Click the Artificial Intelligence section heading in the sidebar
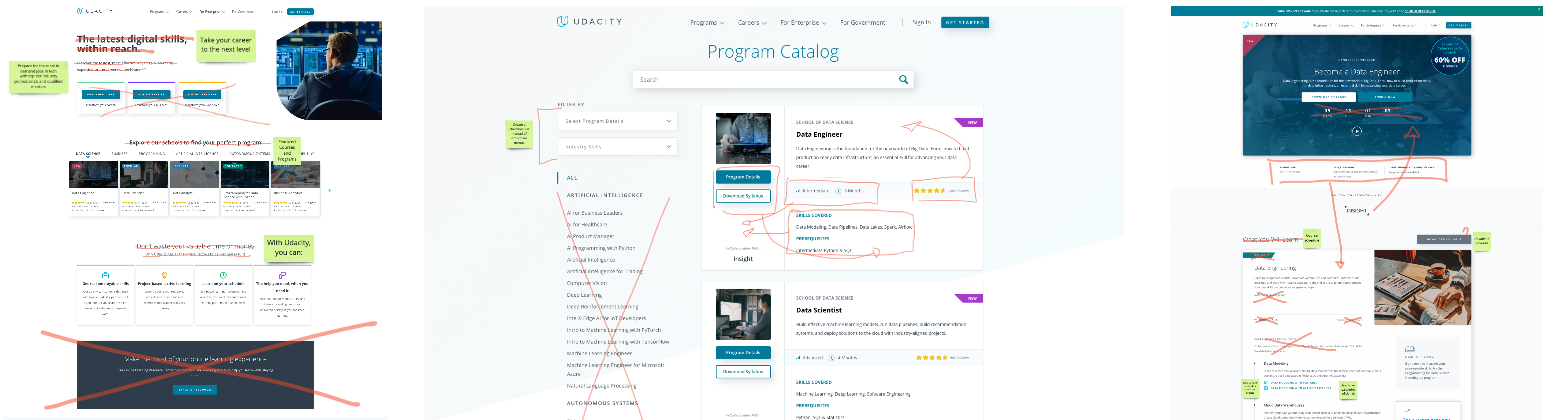 click(605, 195)
